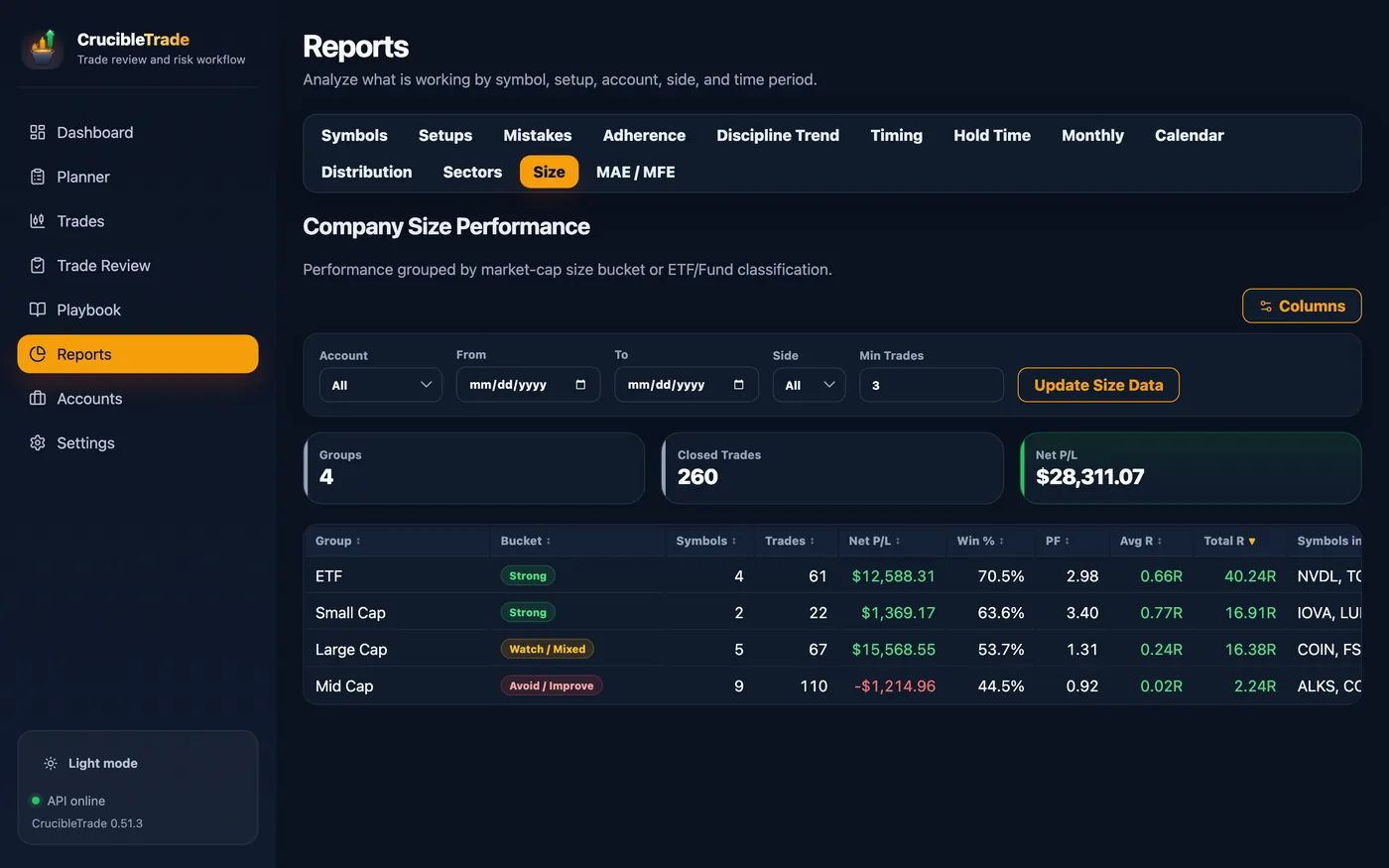1389x868 pixels.
Task: Open Trades page from sidebar
Action: click(138, 221)
